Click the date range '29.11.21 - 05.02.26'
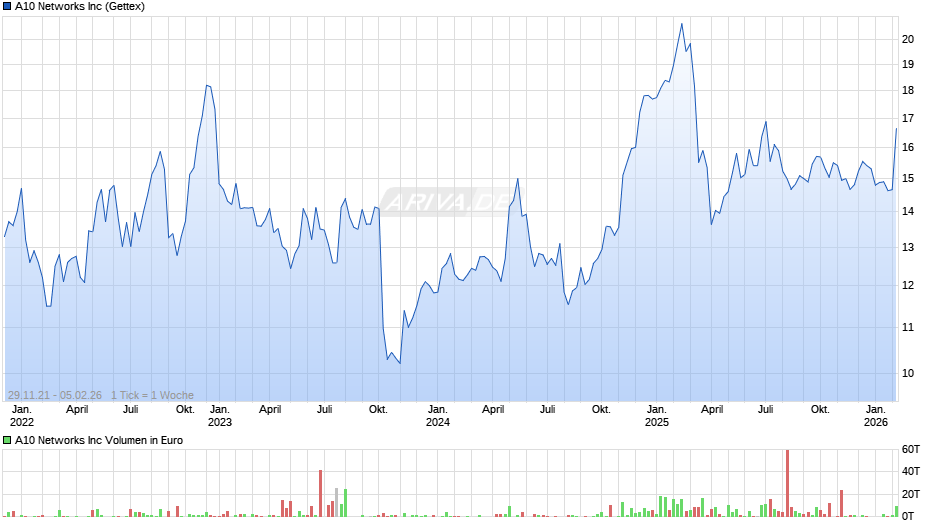940x526 pixels. (x=55, y=395)
